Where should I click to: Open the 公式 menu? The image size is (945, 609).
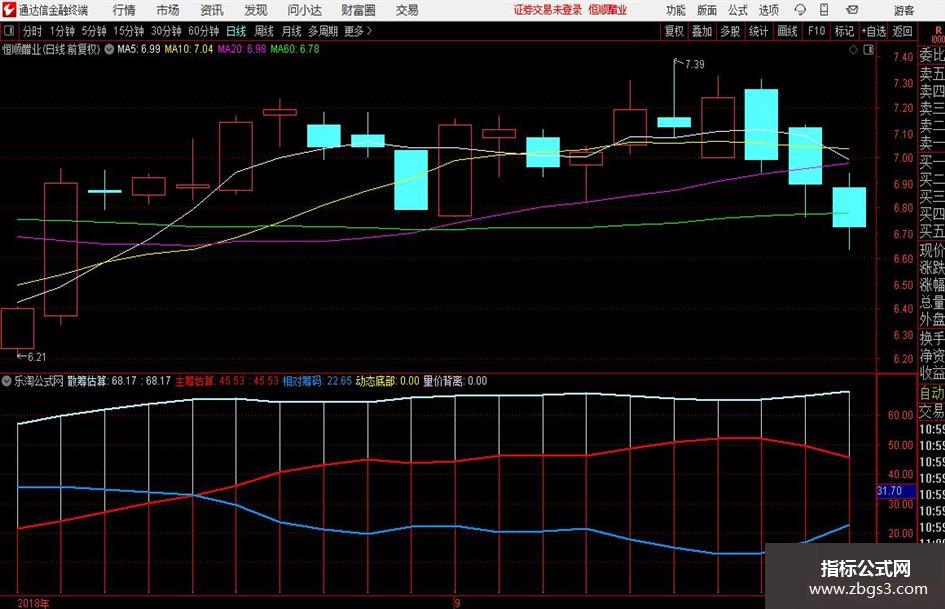[737, 10]
